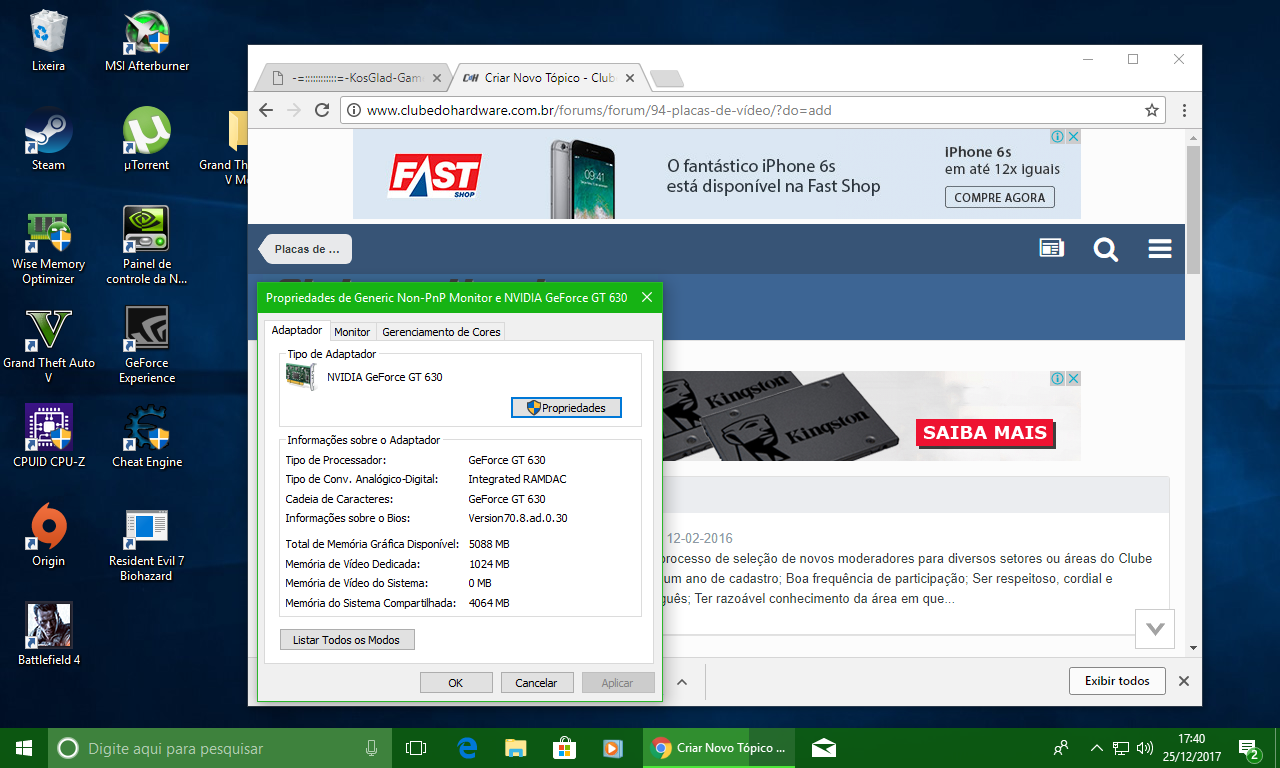Click the Windows search box
The width and height of the screenshot is (1280, 768).
(220, 748)
